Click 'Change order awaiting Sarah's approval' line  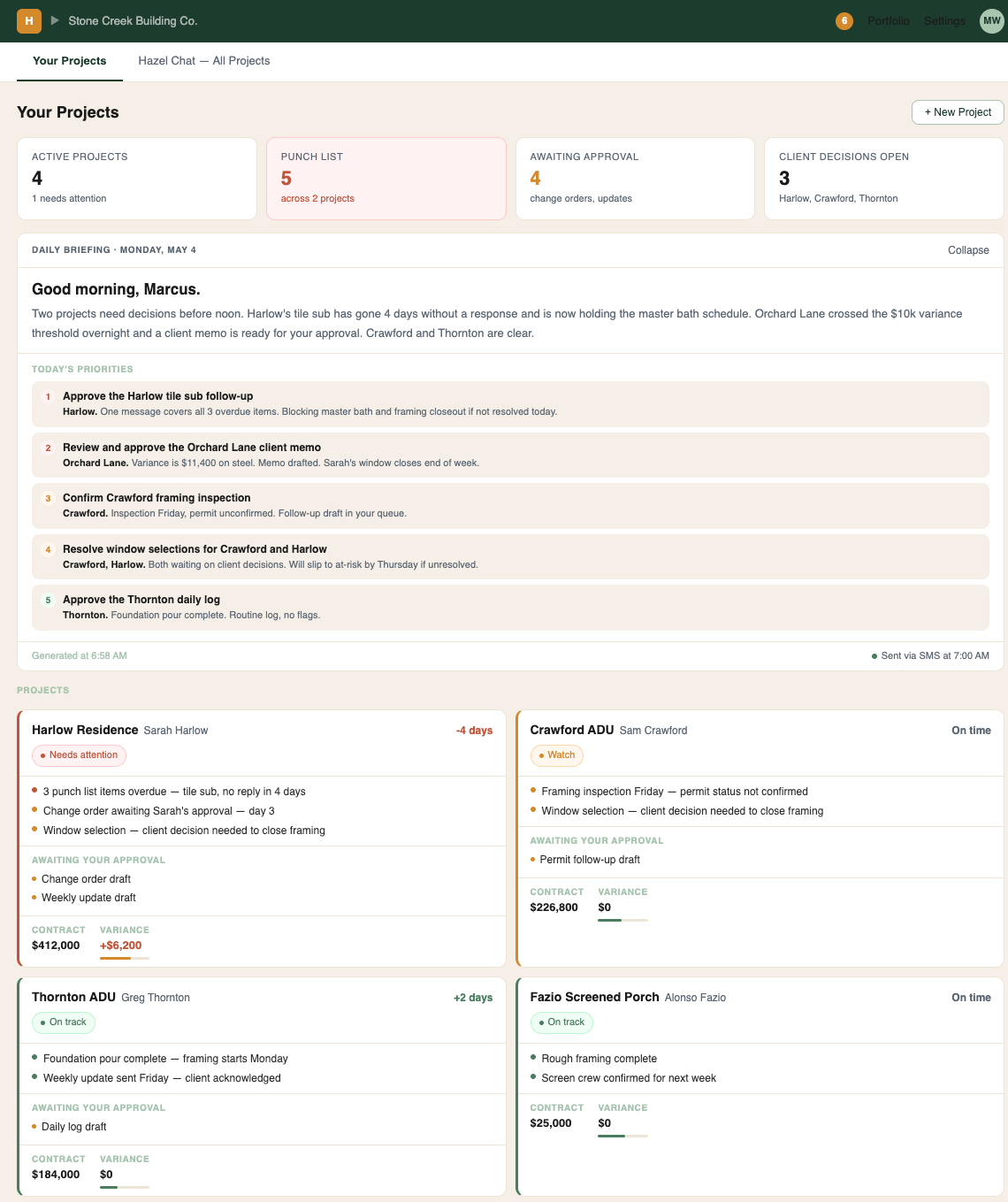[159, 811]
